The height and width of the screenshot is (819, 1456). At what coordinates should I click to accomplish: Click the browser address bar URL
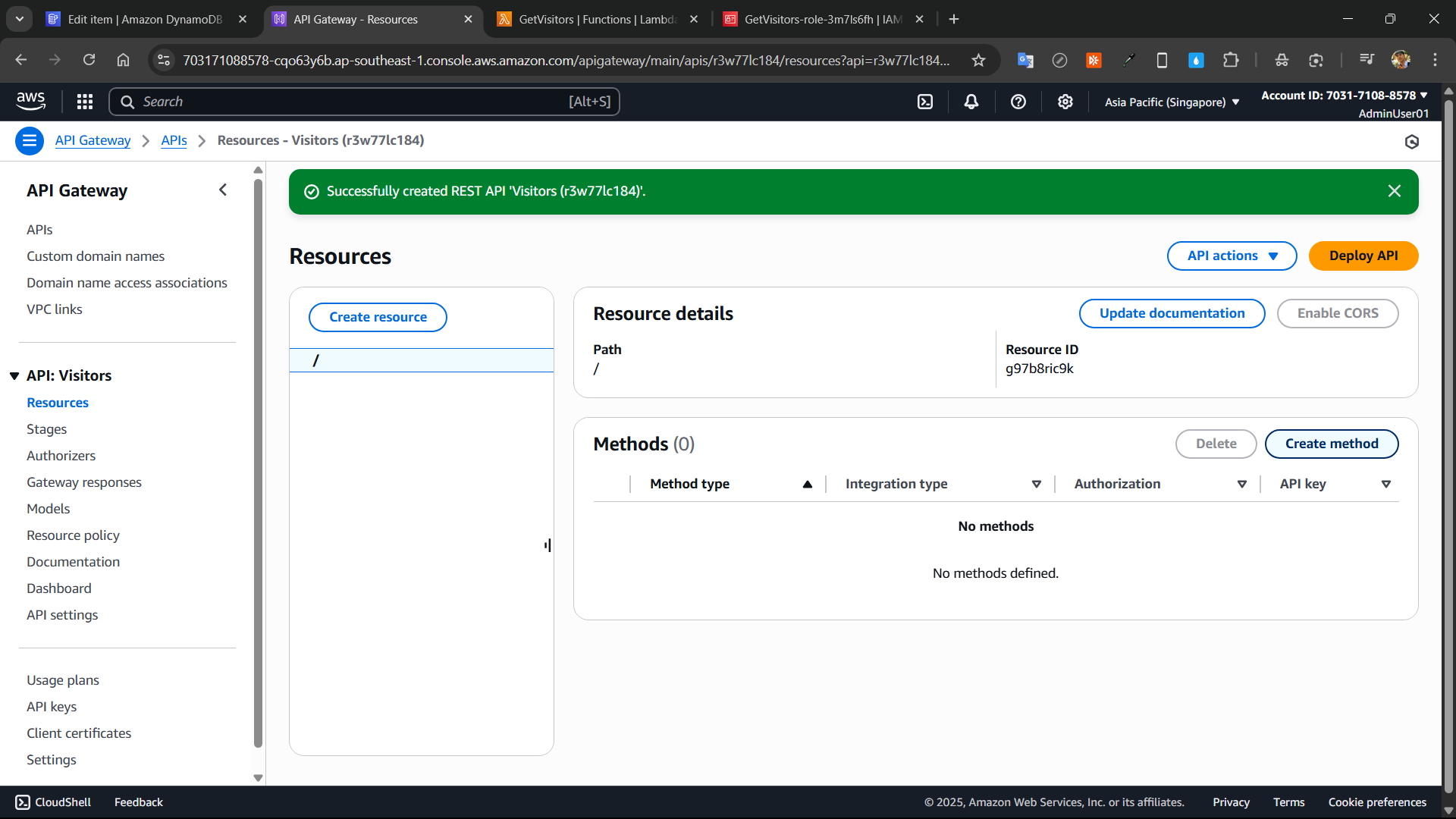566,60
